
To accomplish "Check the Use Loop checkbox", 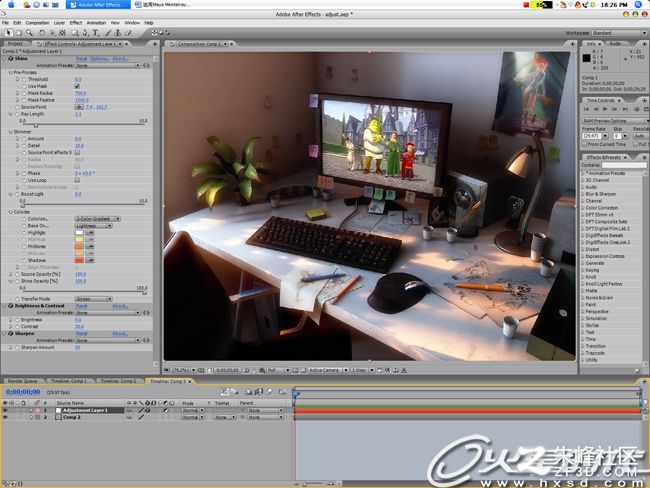I will 77,180.
